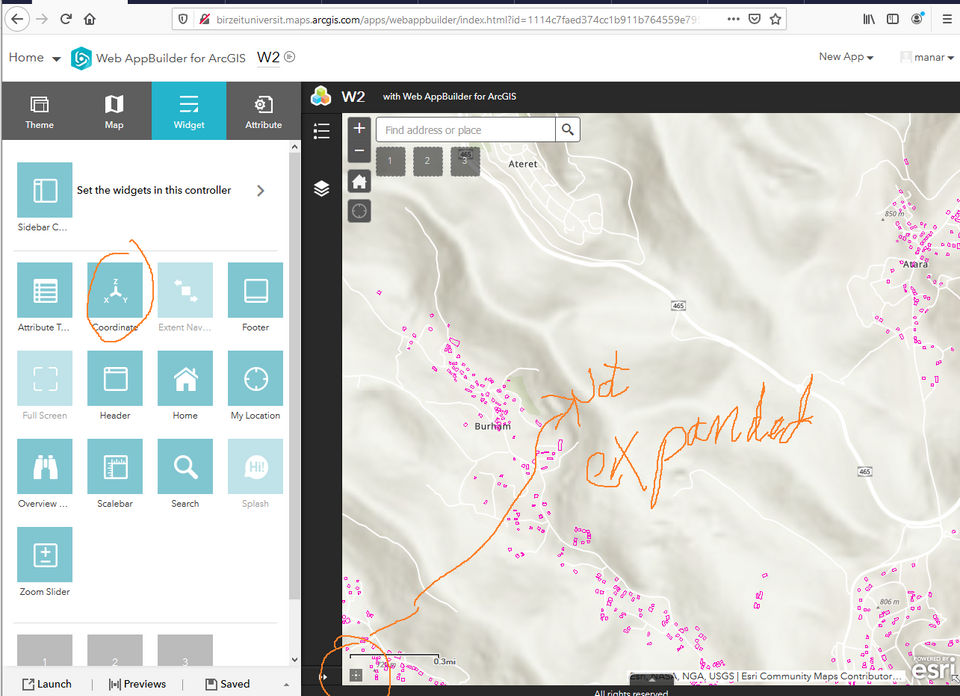
Task: Select the My Location widget tile
Action: [x=255, y=378]
